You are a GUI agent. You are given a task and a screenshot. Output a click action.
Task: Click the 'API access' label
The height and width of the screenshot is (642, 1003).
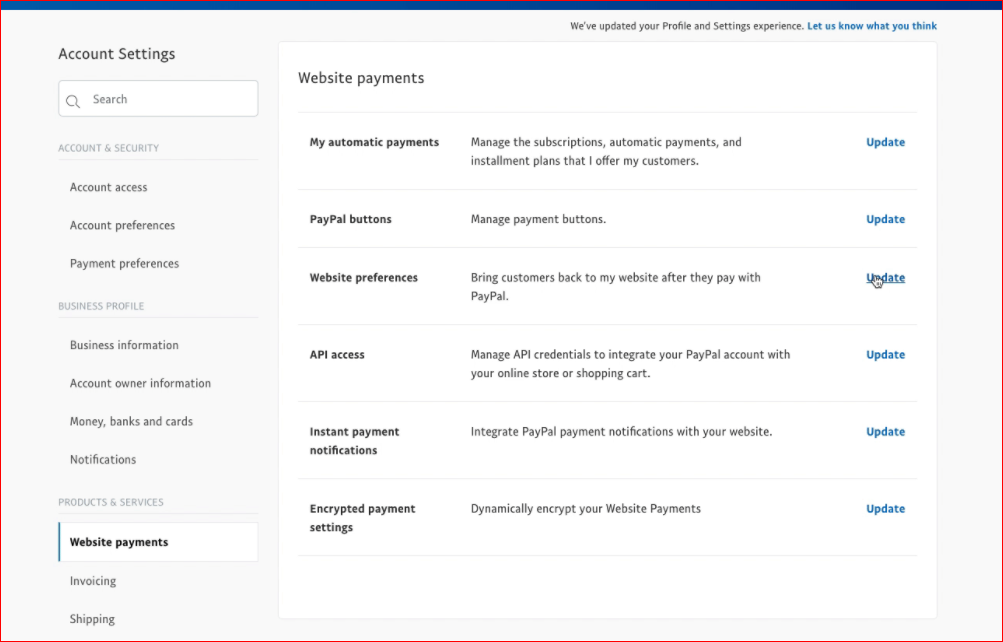(x=337, y=355)
